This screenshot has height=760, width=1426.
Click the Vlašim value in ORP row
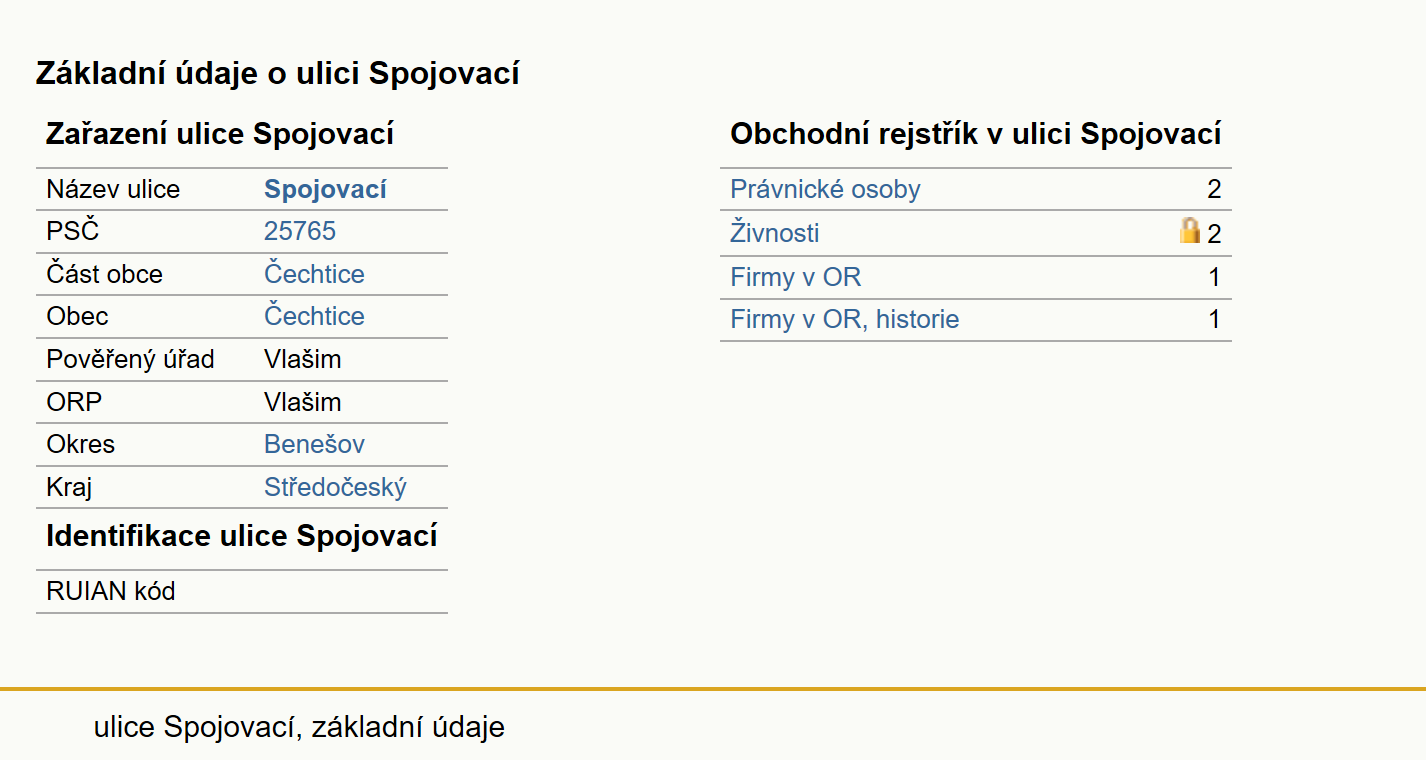click(303, 402)
